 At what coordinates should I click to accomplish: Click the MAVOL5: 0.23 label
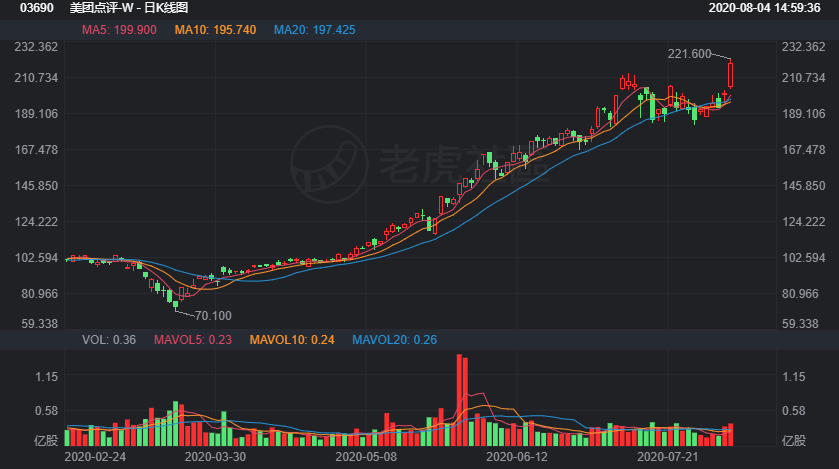click(x=193, y=340)
